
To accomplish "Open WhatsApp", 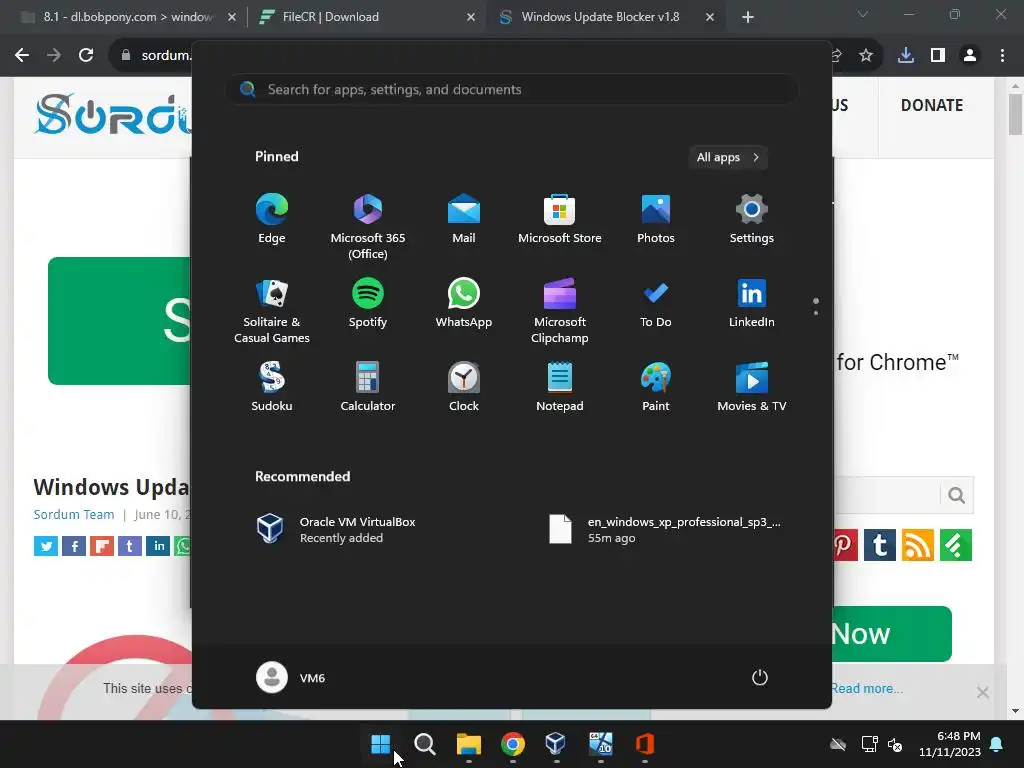I will coord(464,303).
